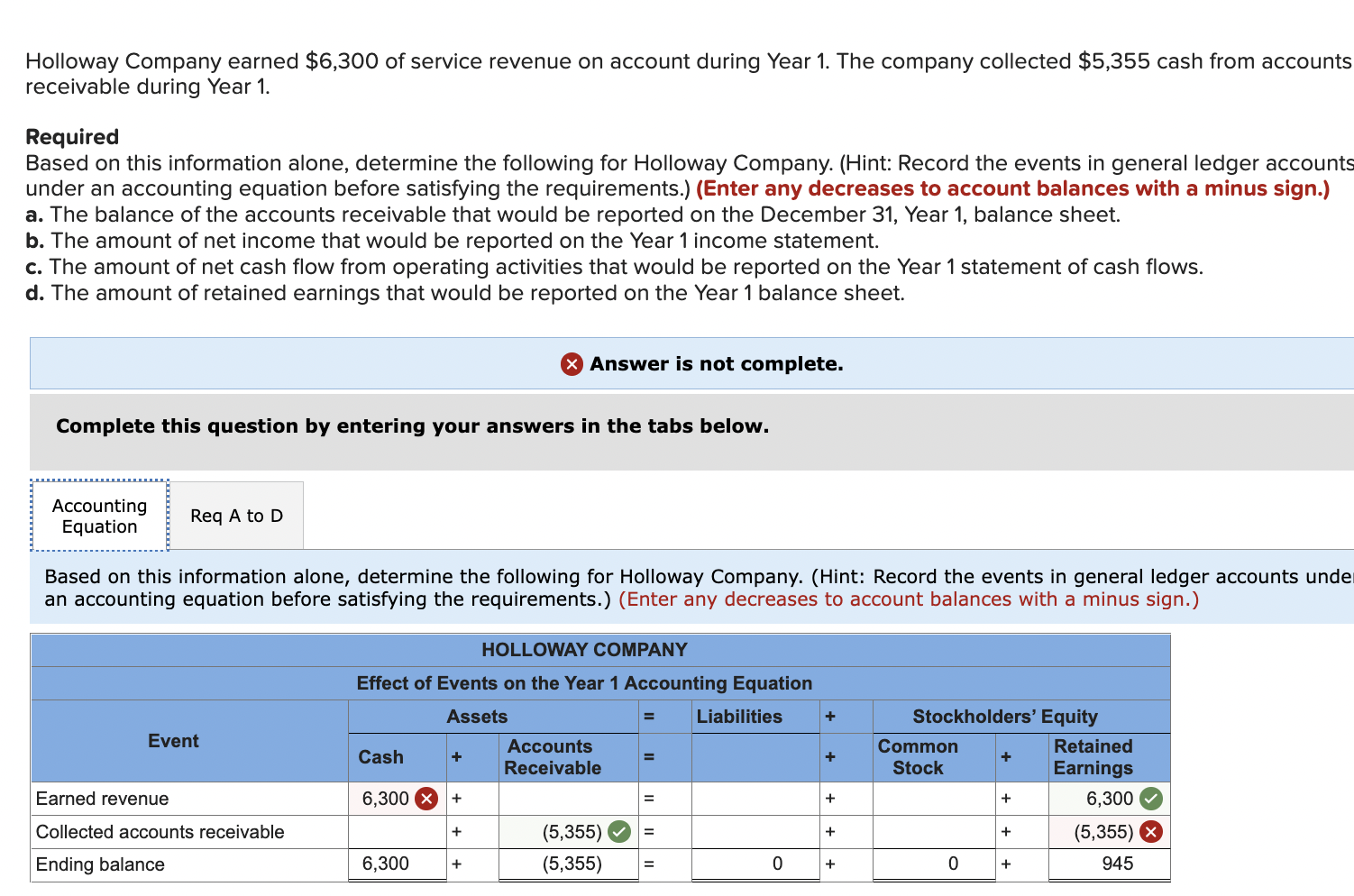1354x896 pixels.
Task: Select the empty Liabilities cell for Collected accounts receivable
Action: [755, 832]
